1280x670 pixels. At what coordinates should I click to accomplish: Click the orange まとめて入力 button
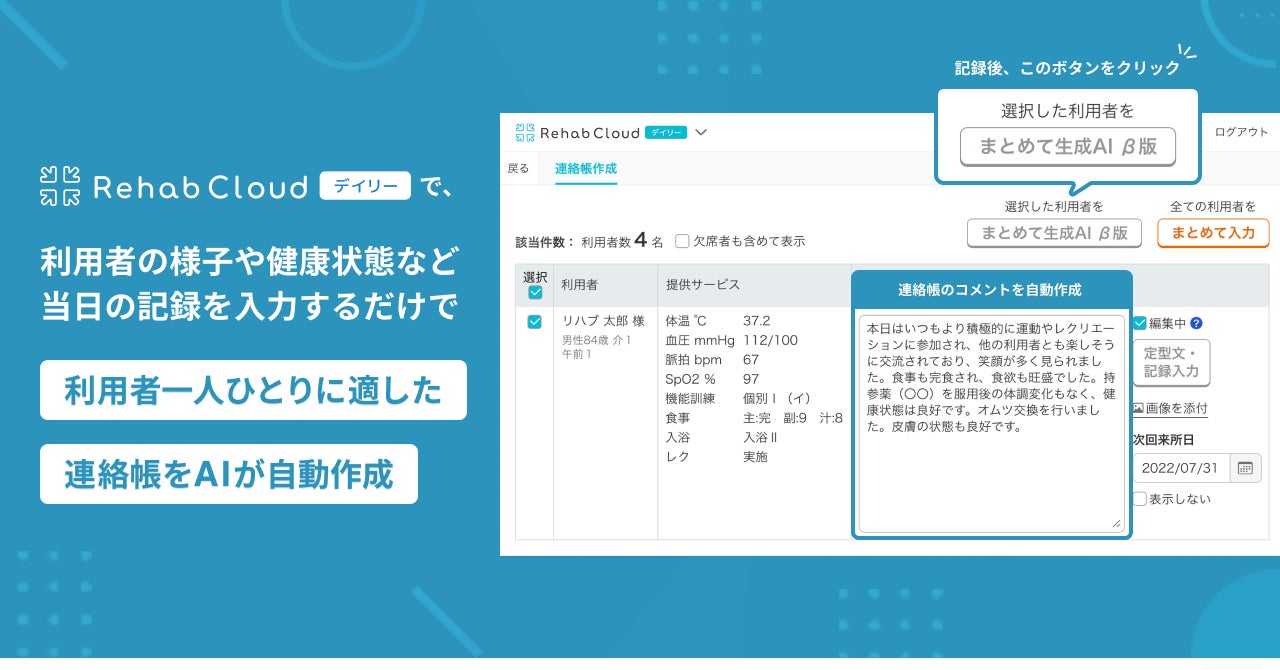[1213, 233]
